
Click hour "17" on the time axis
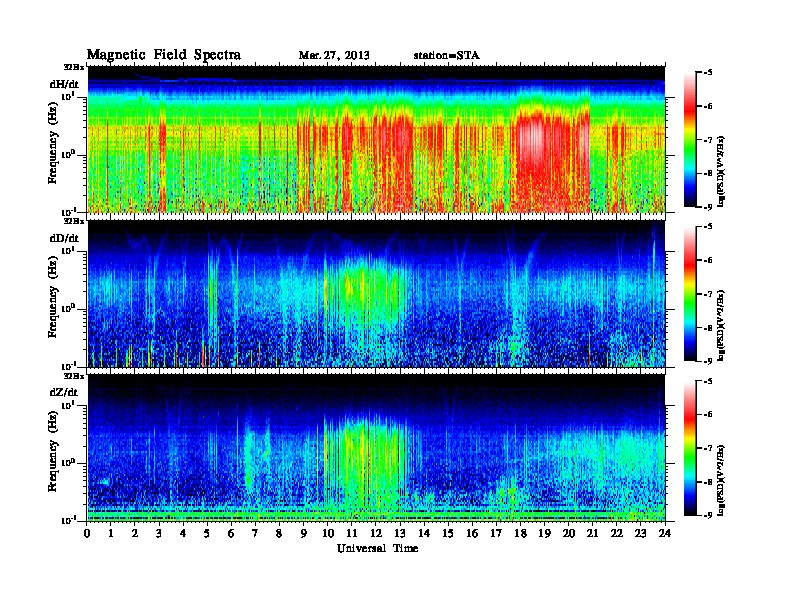click(497, 533)
